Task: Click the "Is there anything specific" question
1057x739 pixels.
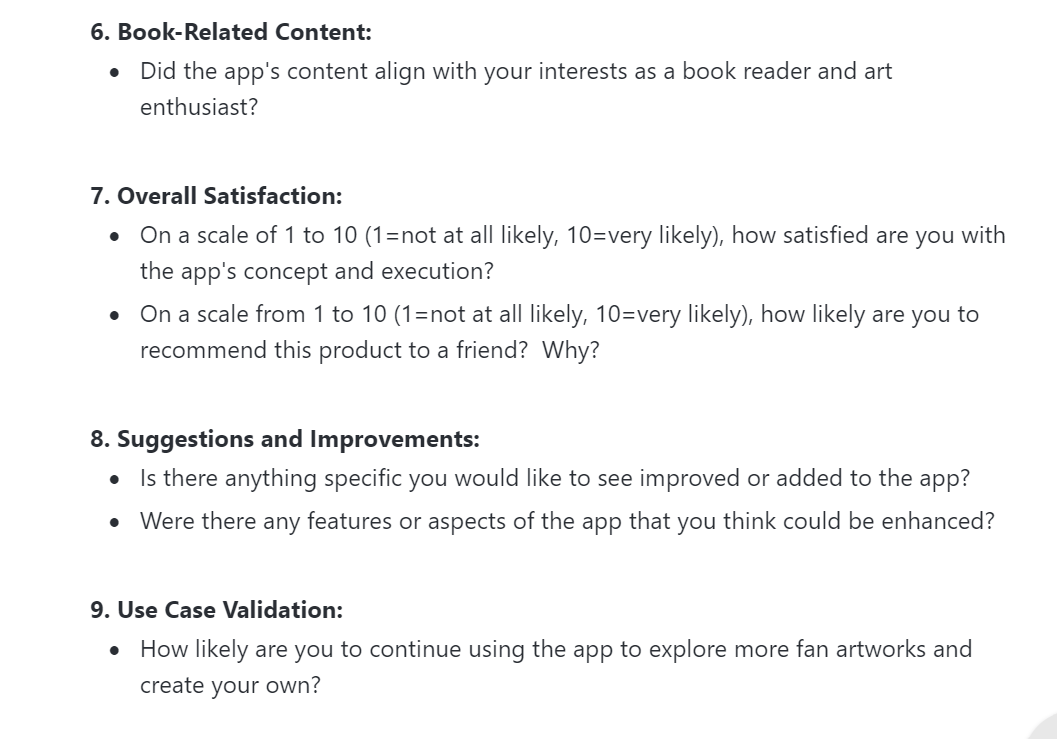Action: pyautogui.click(x=555, y=478)
